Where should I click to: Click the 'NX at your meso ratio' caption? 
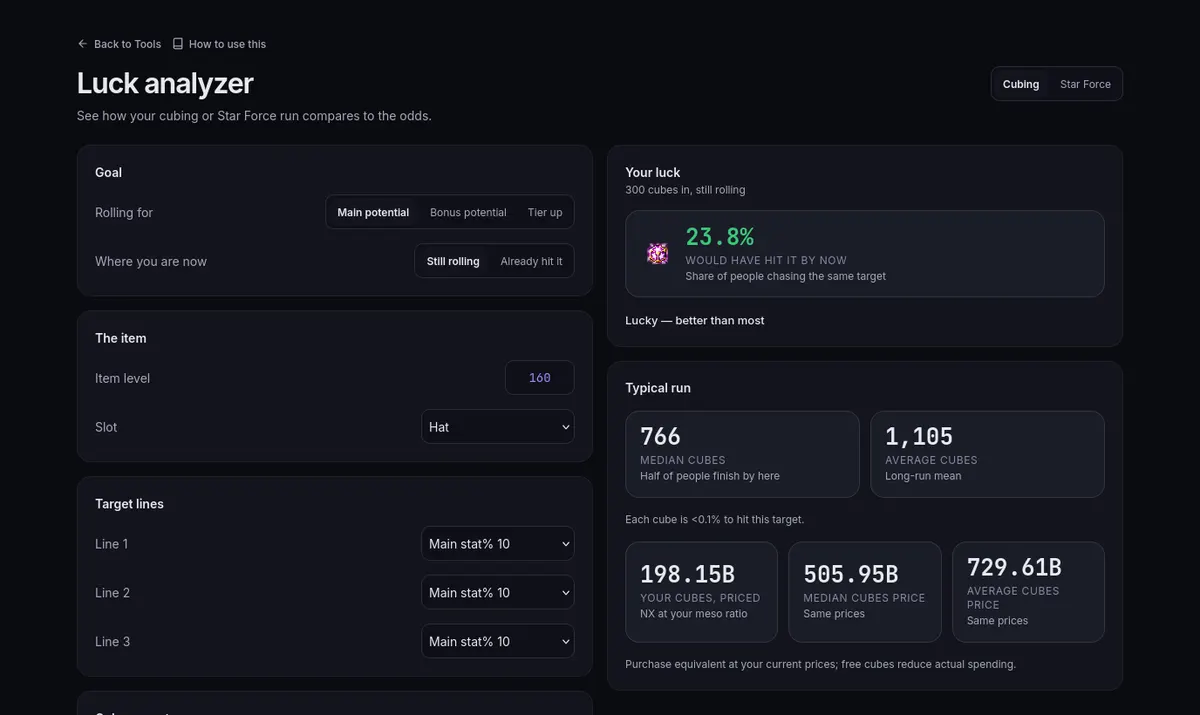click(694, 614)
